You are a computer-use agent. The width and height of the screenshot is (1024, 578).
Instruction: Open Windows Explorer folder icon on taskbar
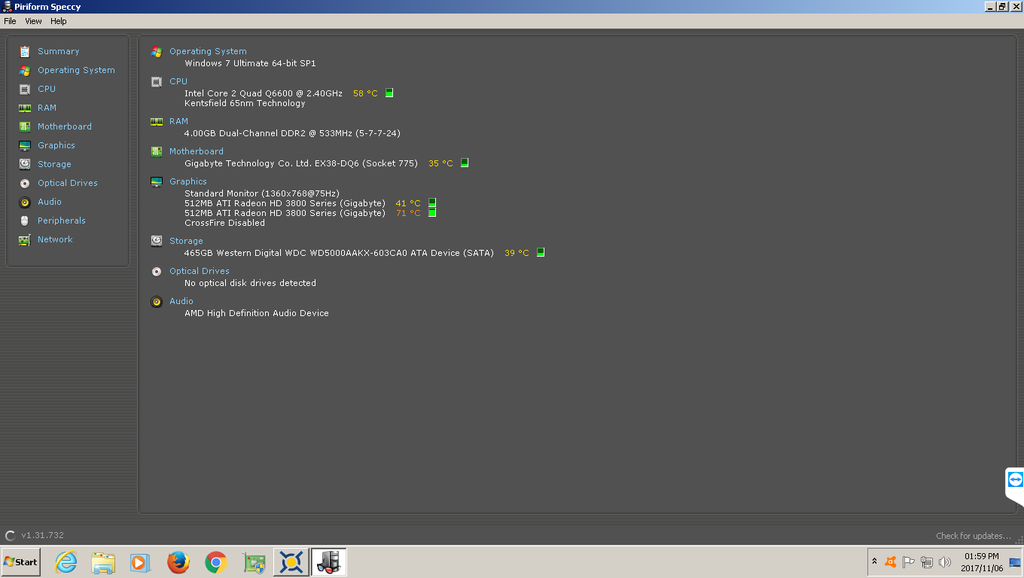click(103, 562)
